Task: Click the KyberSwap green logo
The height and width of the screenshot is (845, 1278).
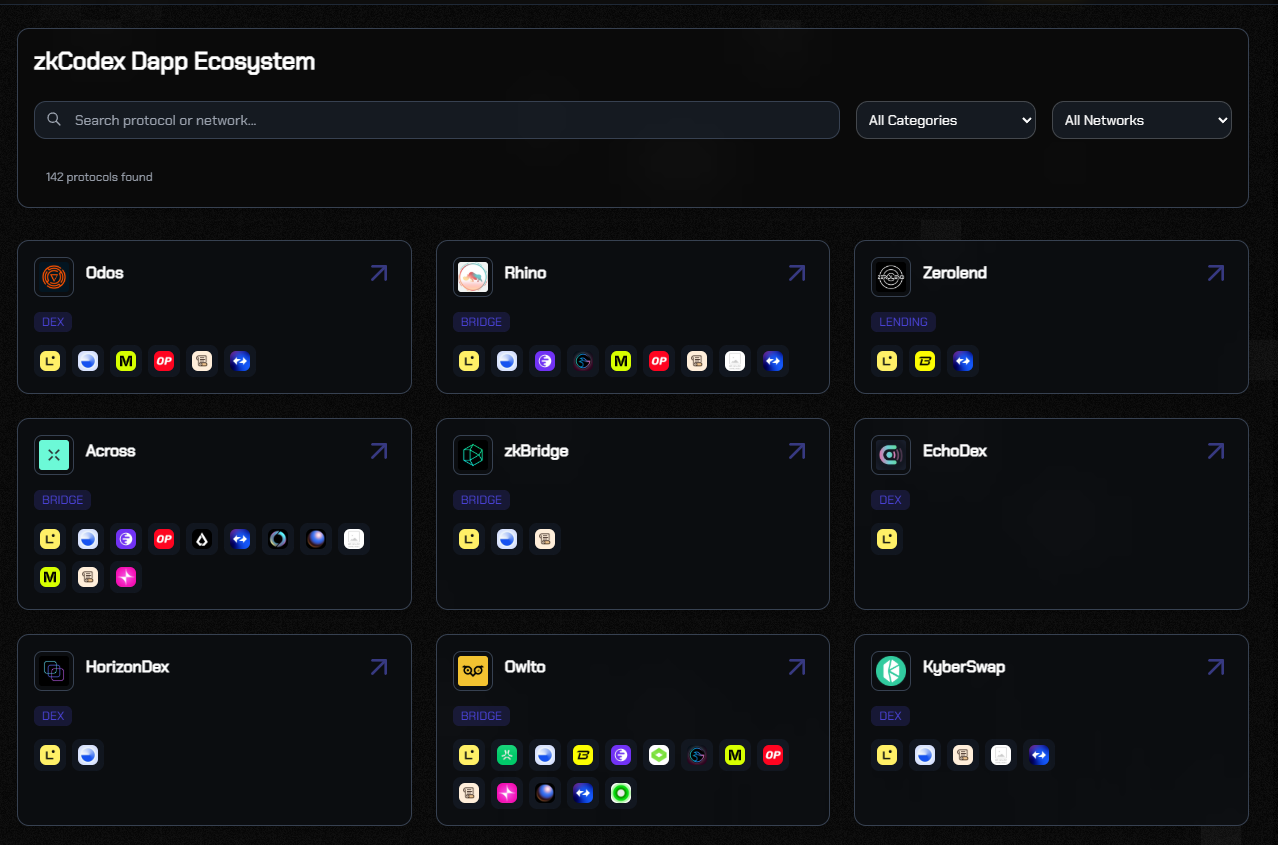Action: point(891,671)
